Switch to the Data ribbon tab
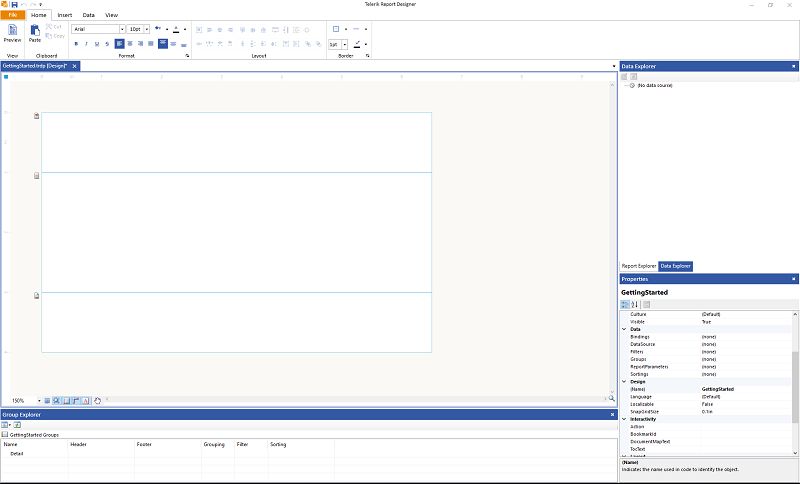Viewport: 800px width, 484px height. 89,15
